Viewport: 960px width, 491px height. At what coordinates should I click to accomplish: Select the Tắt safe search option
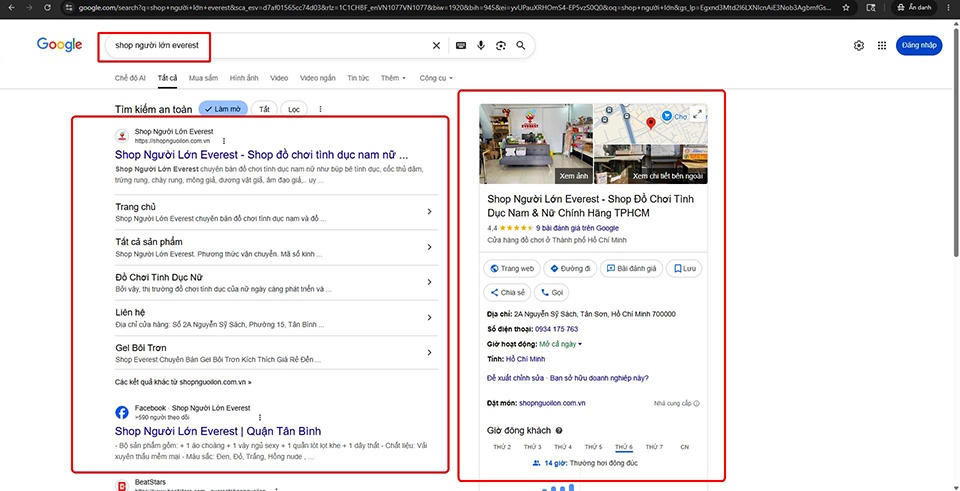tap(264, 109)
